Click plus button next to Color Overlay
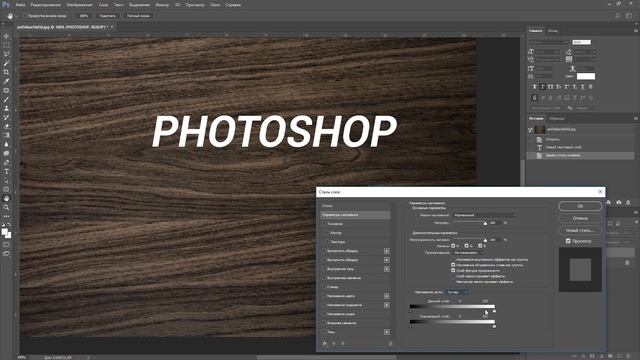This screenshot has width=640, height=360. click(387, 296)
